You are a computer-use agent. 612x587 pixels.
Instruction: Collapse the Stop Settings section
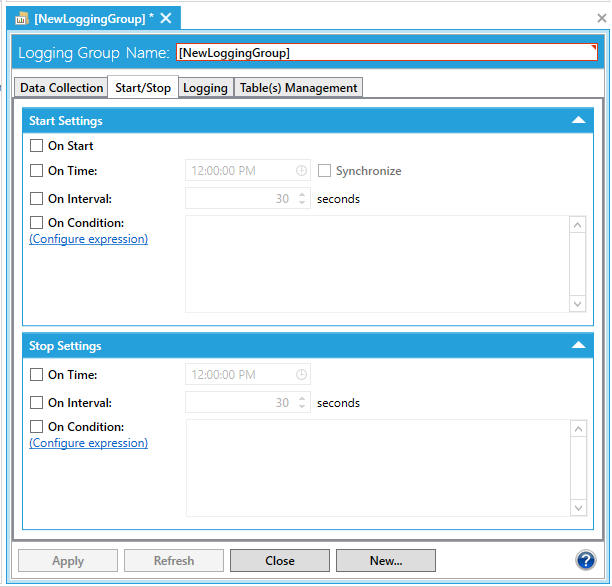point(578,345)
